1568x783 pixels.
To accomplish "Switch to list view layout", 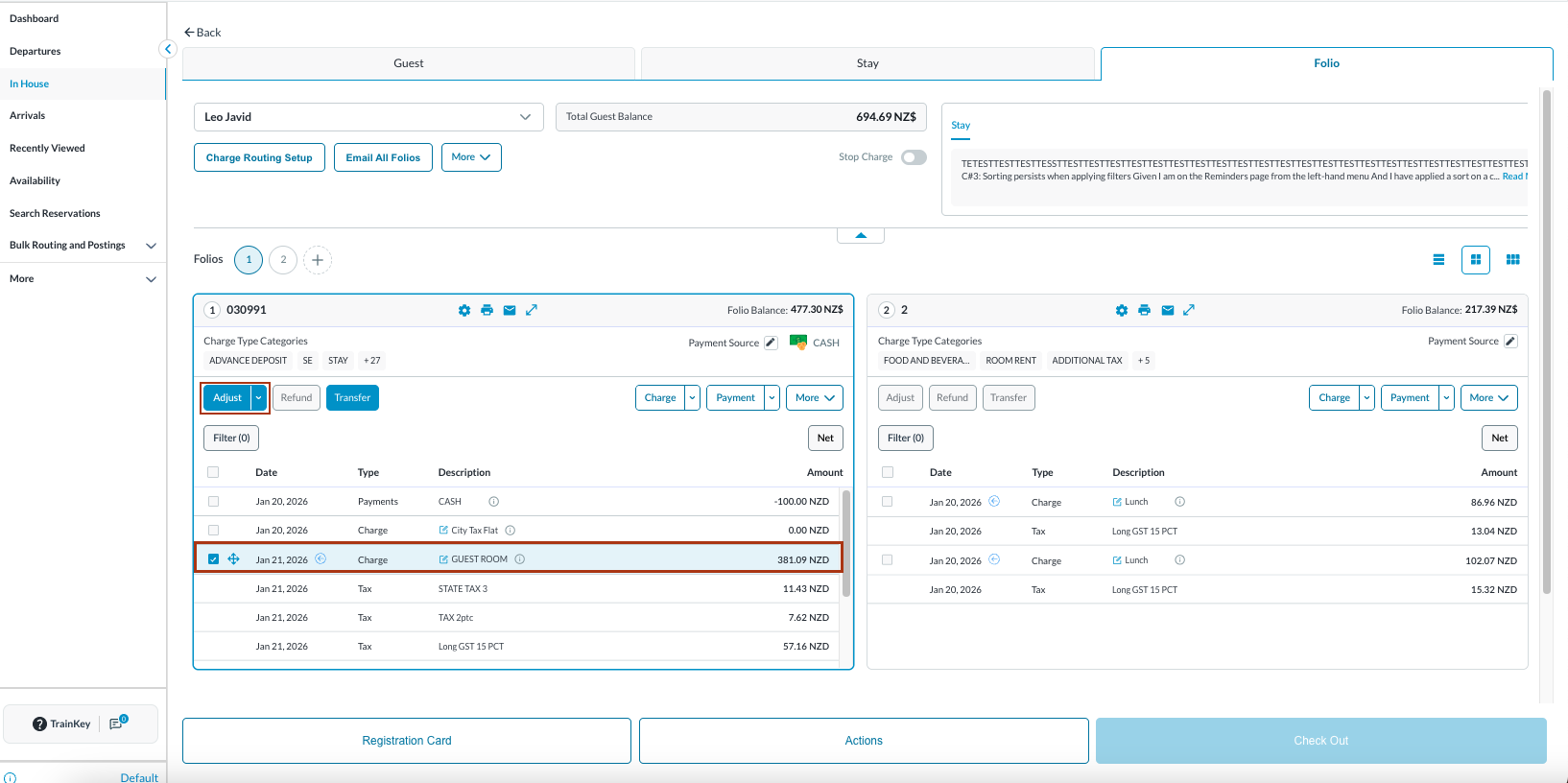I will click(1438, 259).
